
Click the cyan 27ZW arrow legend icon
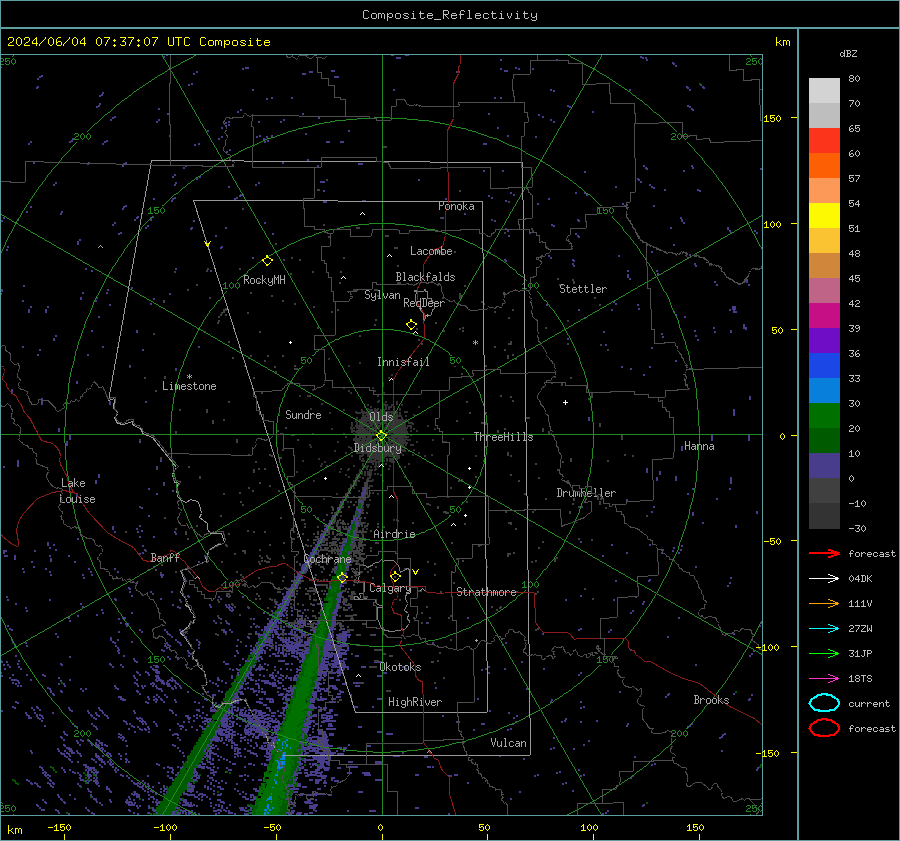(824, 629)
